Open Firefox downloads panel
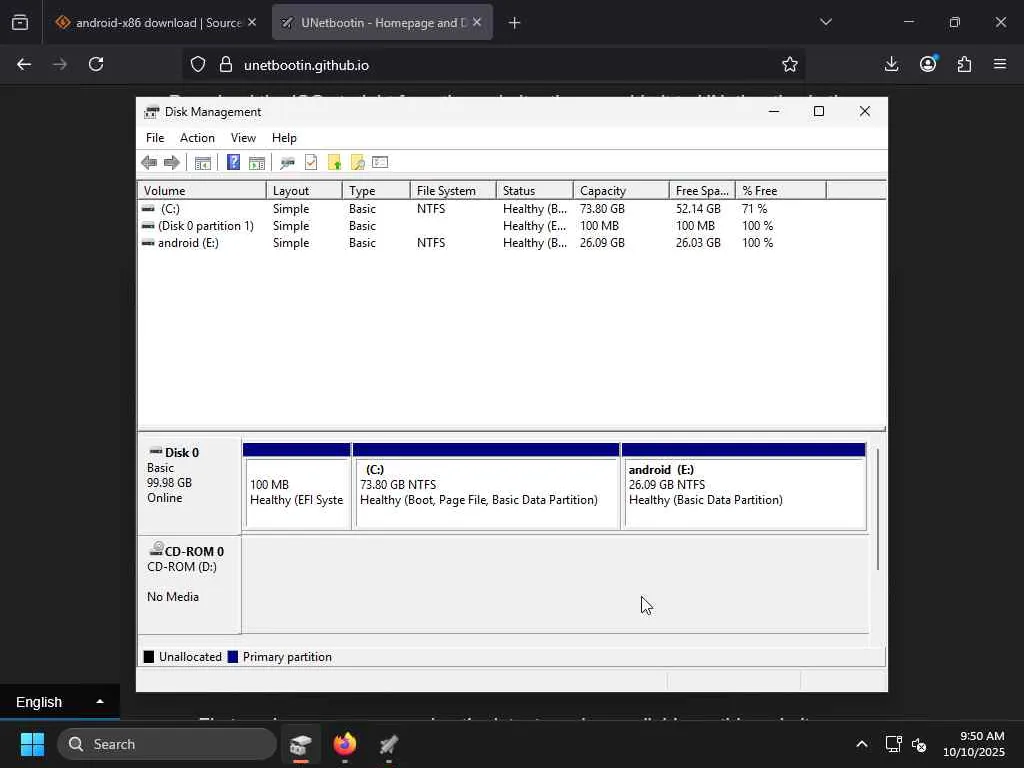This screenshot has height=768, width=1024. click(x=891, y=64)
